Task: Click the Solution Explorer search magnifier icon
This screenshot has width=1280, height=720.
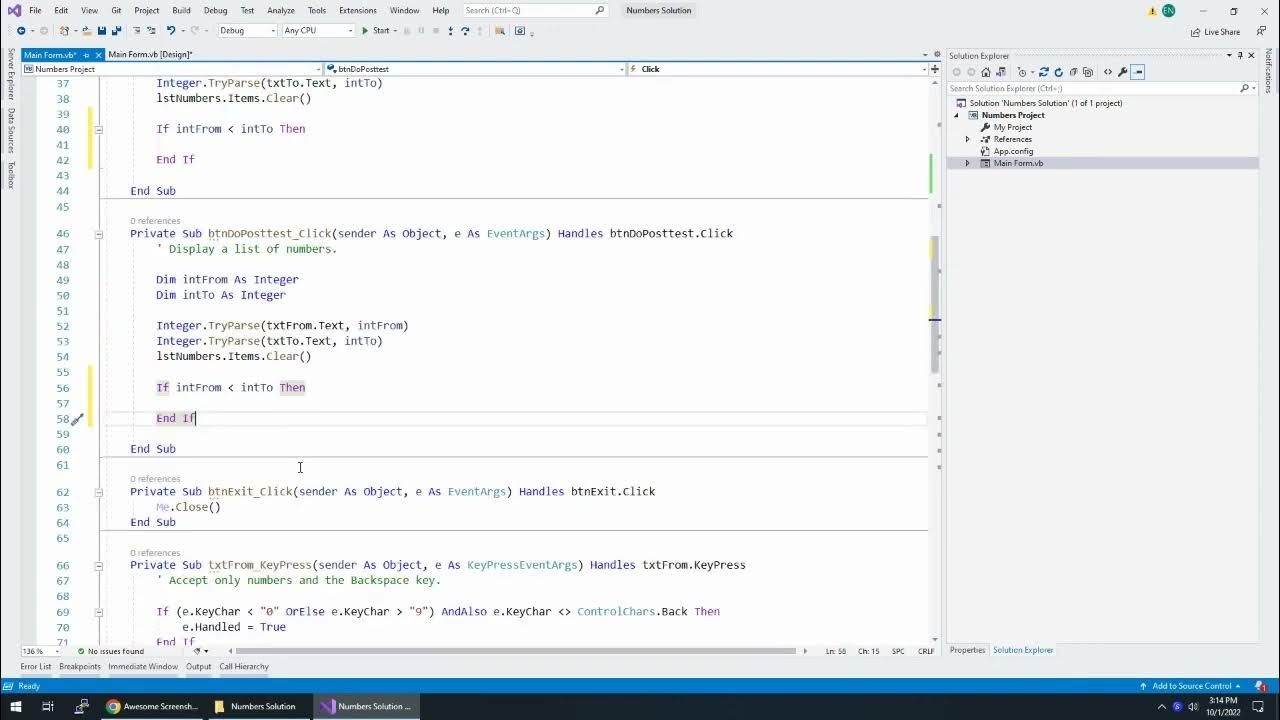Action: (1245, 88)
